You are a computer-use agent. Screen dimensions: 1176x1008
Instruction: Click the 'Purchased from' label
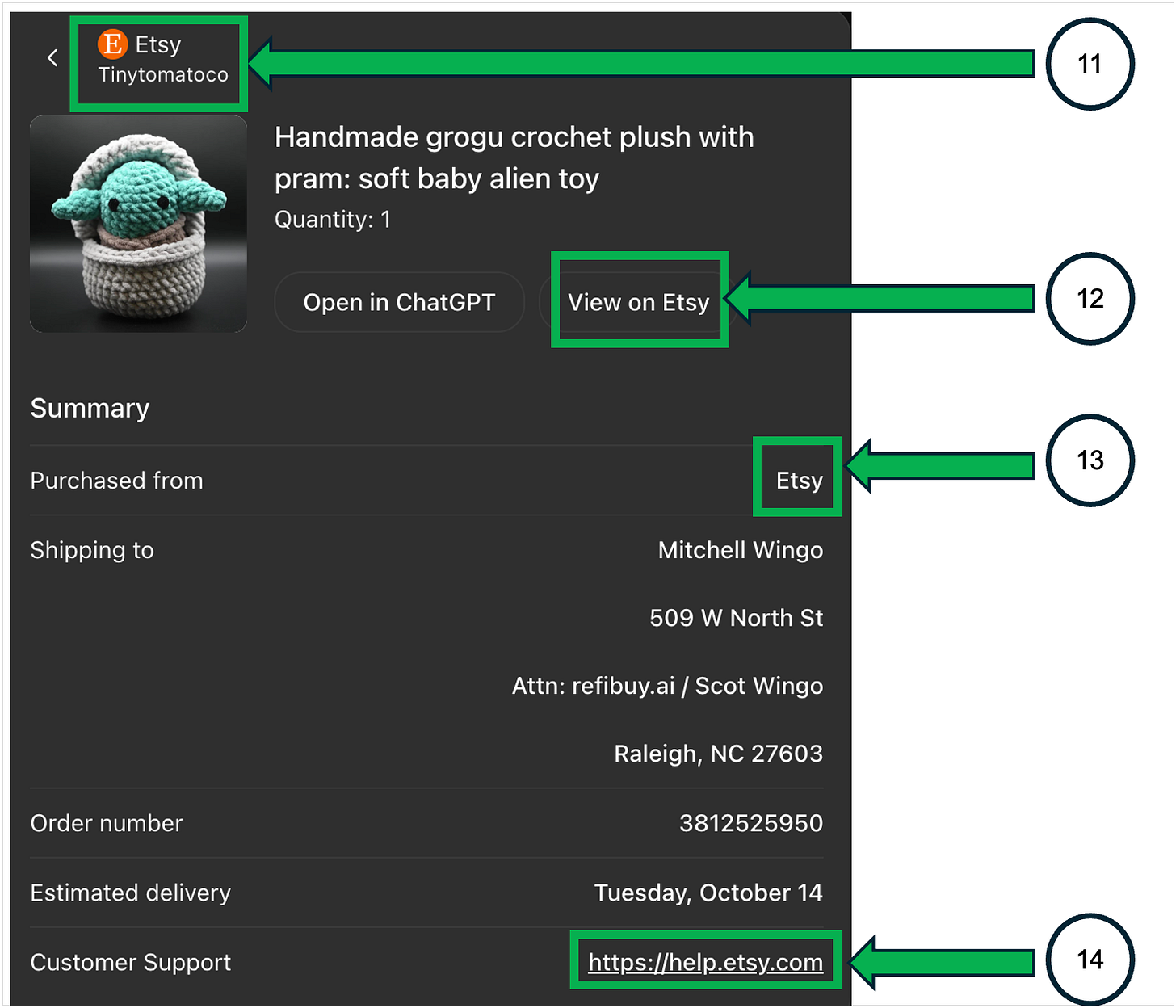[x=116, y=481]
